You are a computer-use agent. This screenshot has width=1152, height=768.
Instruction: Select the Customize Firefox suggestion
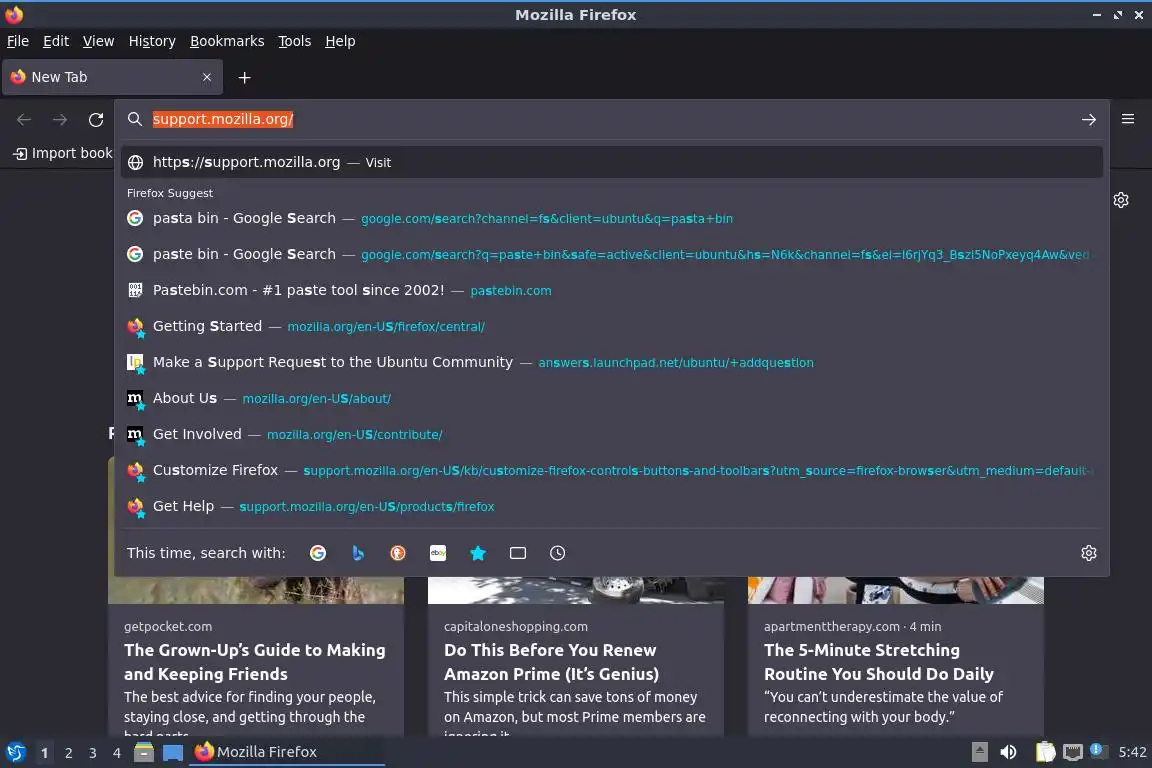611,470
